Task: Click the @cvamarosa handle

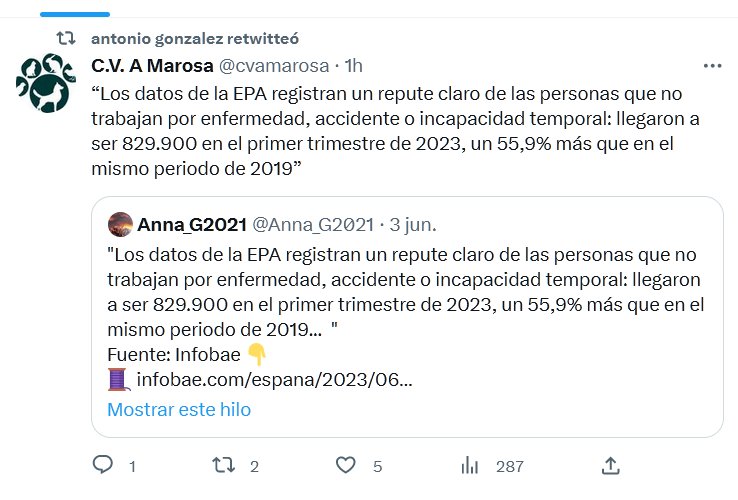Action: (x=274, y=66)
